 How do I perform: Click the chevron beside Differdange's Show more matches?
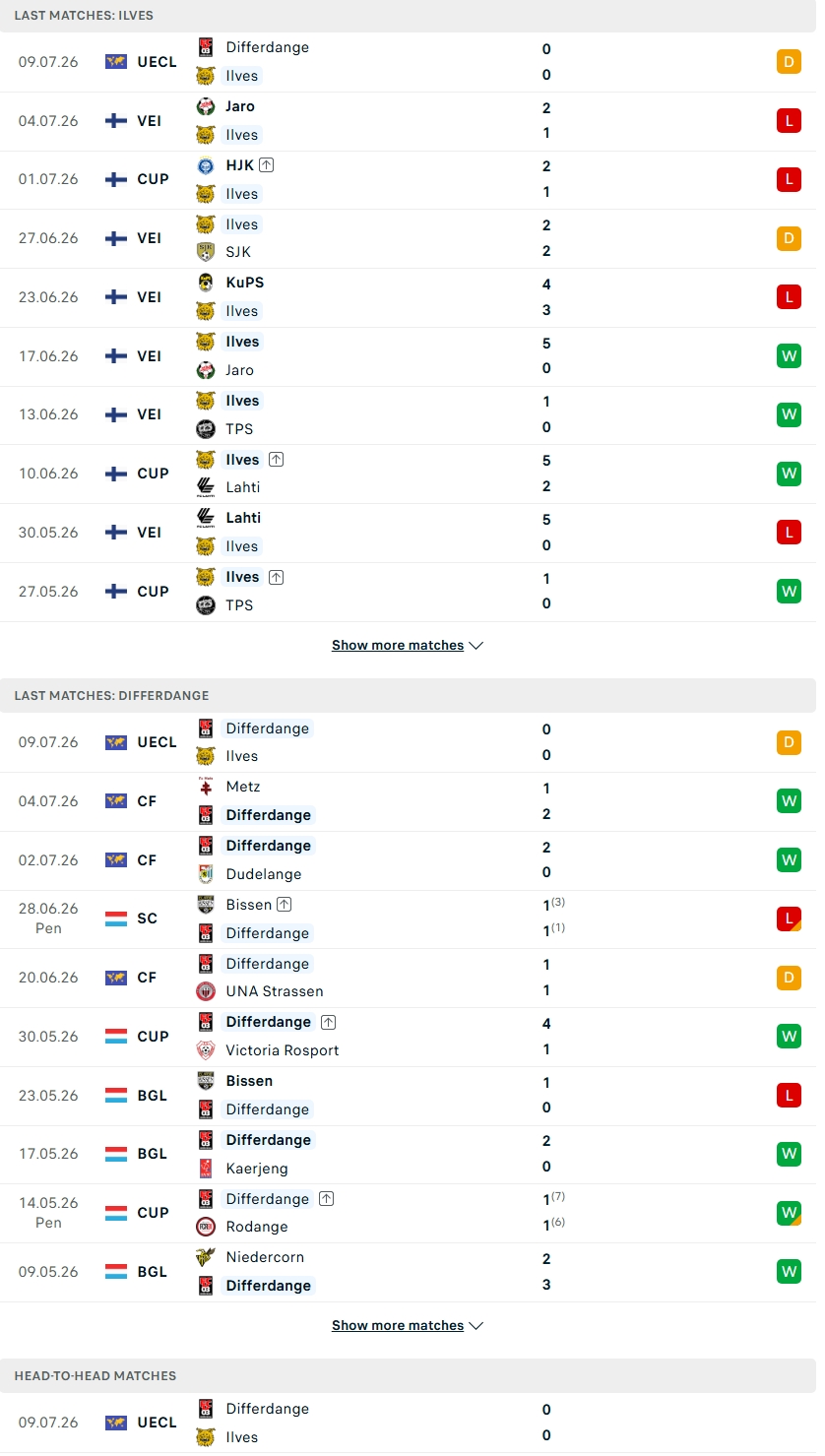pos(476,1326)
